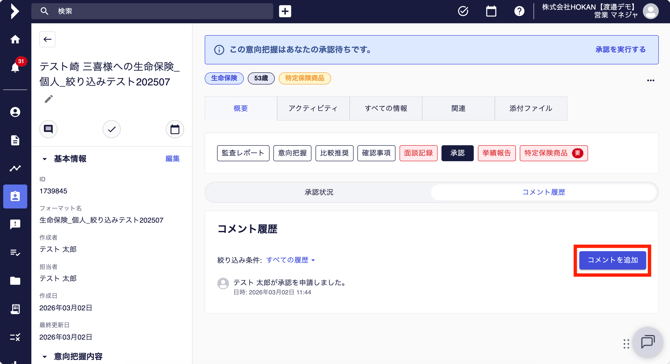Click the テスト 太郎 value under 担当者
Image resolution: width=670 pixels, height=364 pixels.
click(58, 279)
